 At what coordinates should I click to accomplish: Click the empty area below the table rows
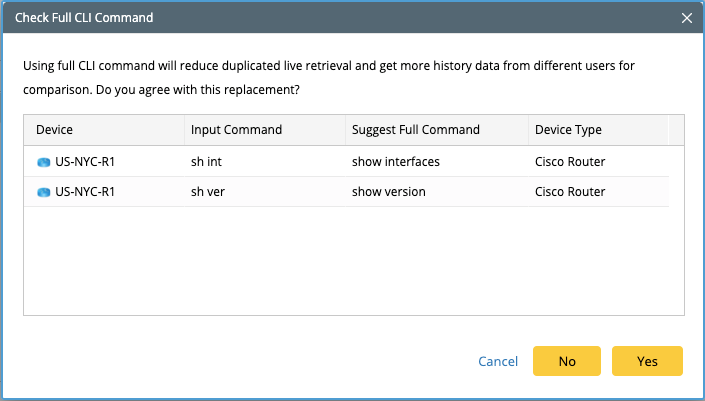click(x=354, y=261)
